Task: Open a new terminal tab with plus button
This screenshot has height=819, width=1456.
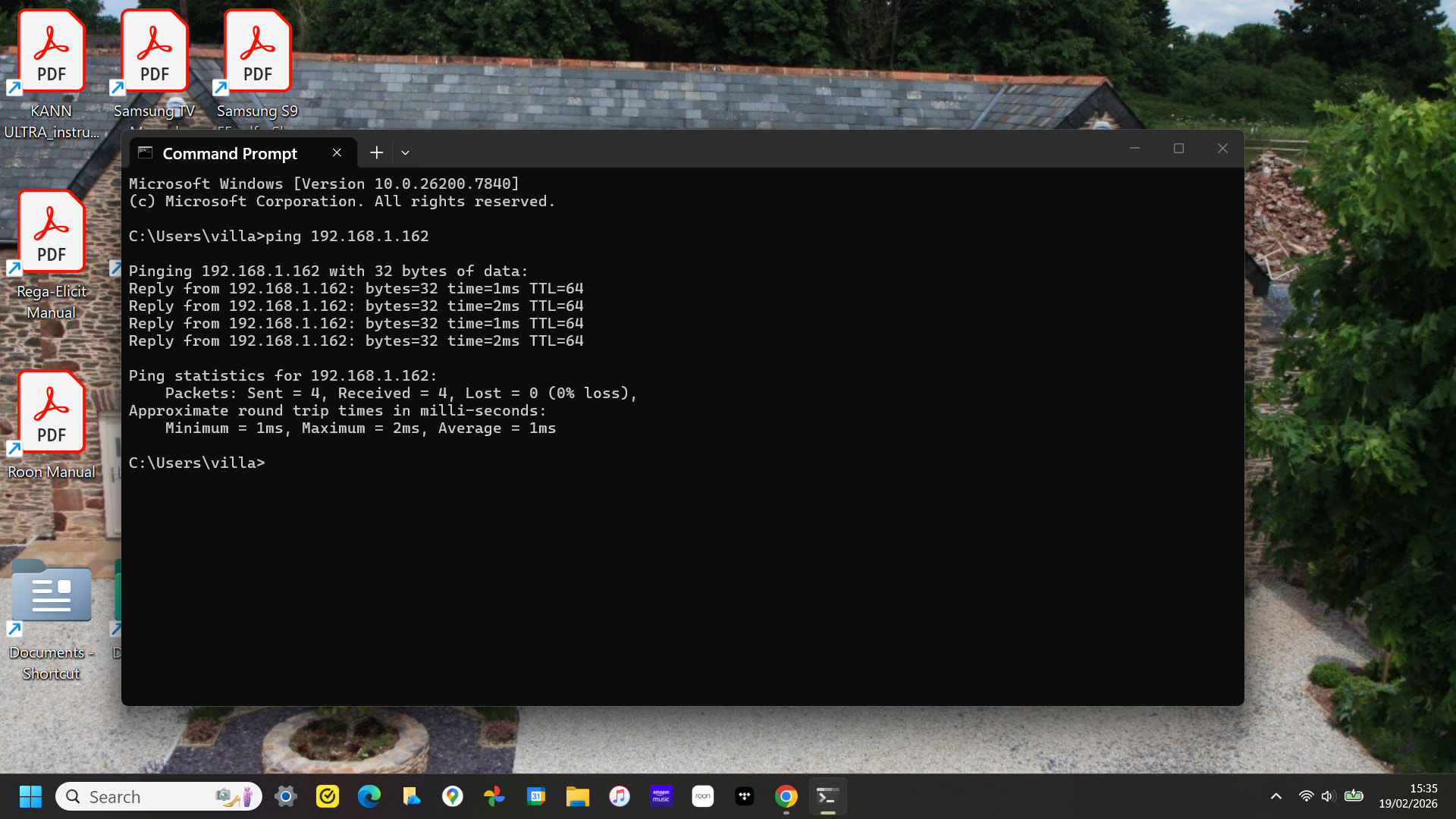Action: pyautogui.click(x=376, y=152)
